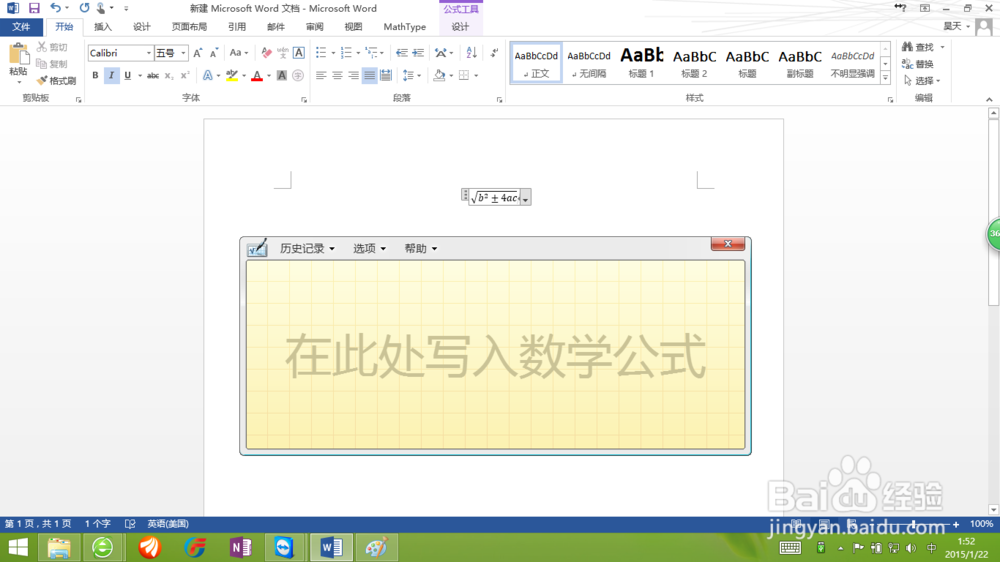Image resolution: width=1000 pixels, height=562 pixels.
Task: Increase paragraph indent
Action: point(418,53)
